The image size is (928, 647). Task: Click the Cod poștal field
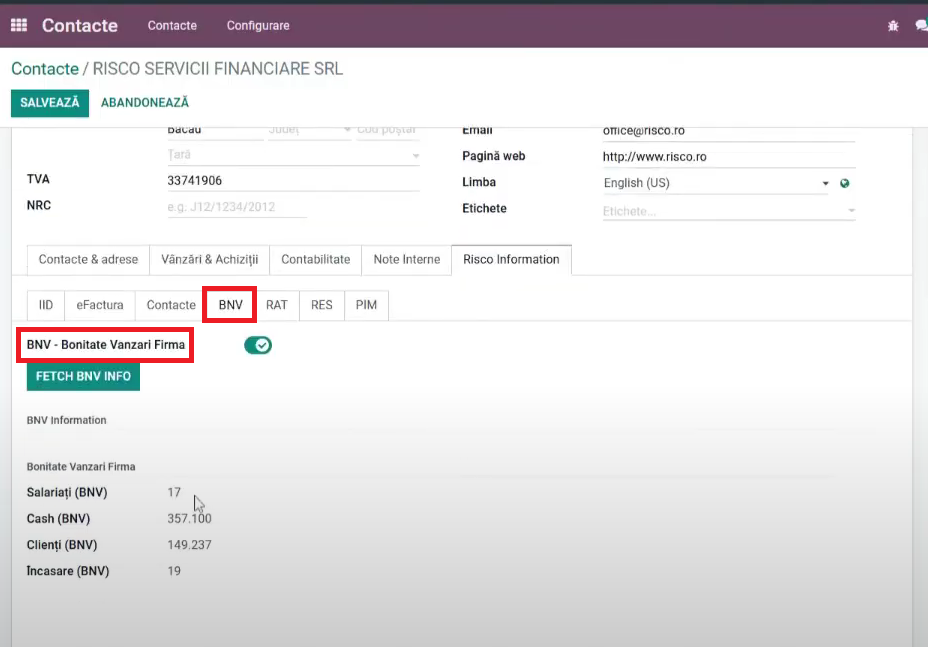(388, 131)
